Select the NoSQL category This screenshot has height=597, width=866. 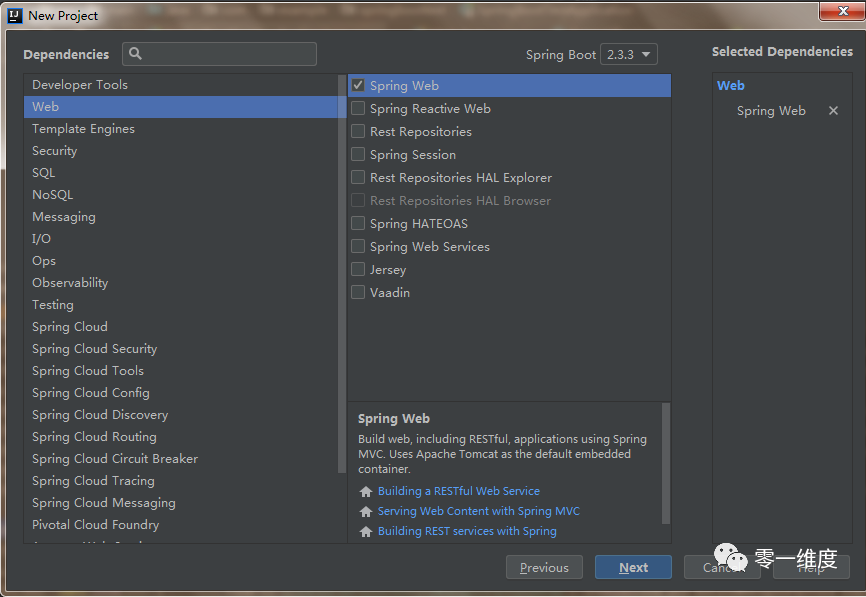click(x=181, y=195)
